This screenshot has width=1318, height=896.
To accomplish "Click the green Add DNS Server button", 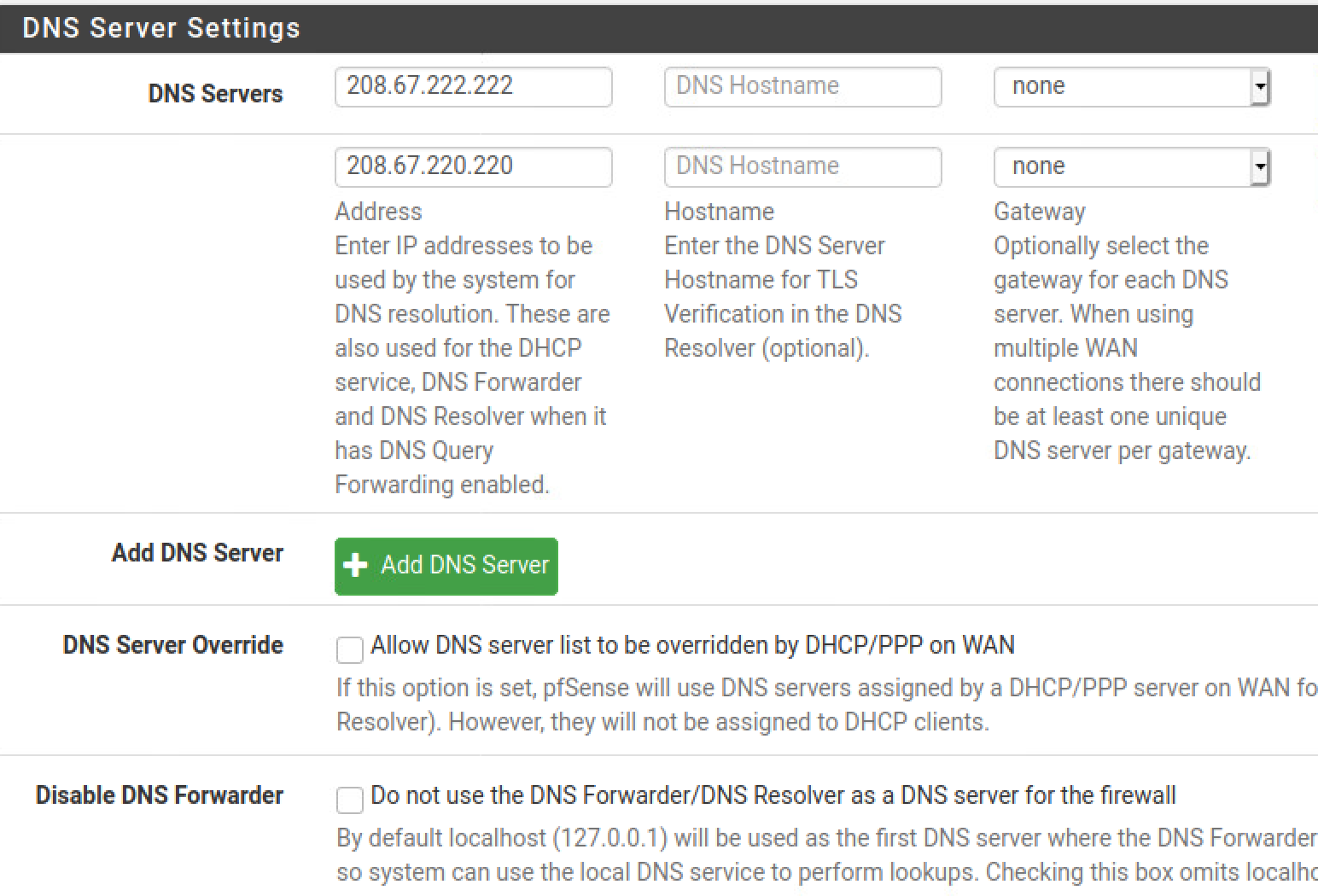I will (x=446, y=566).
